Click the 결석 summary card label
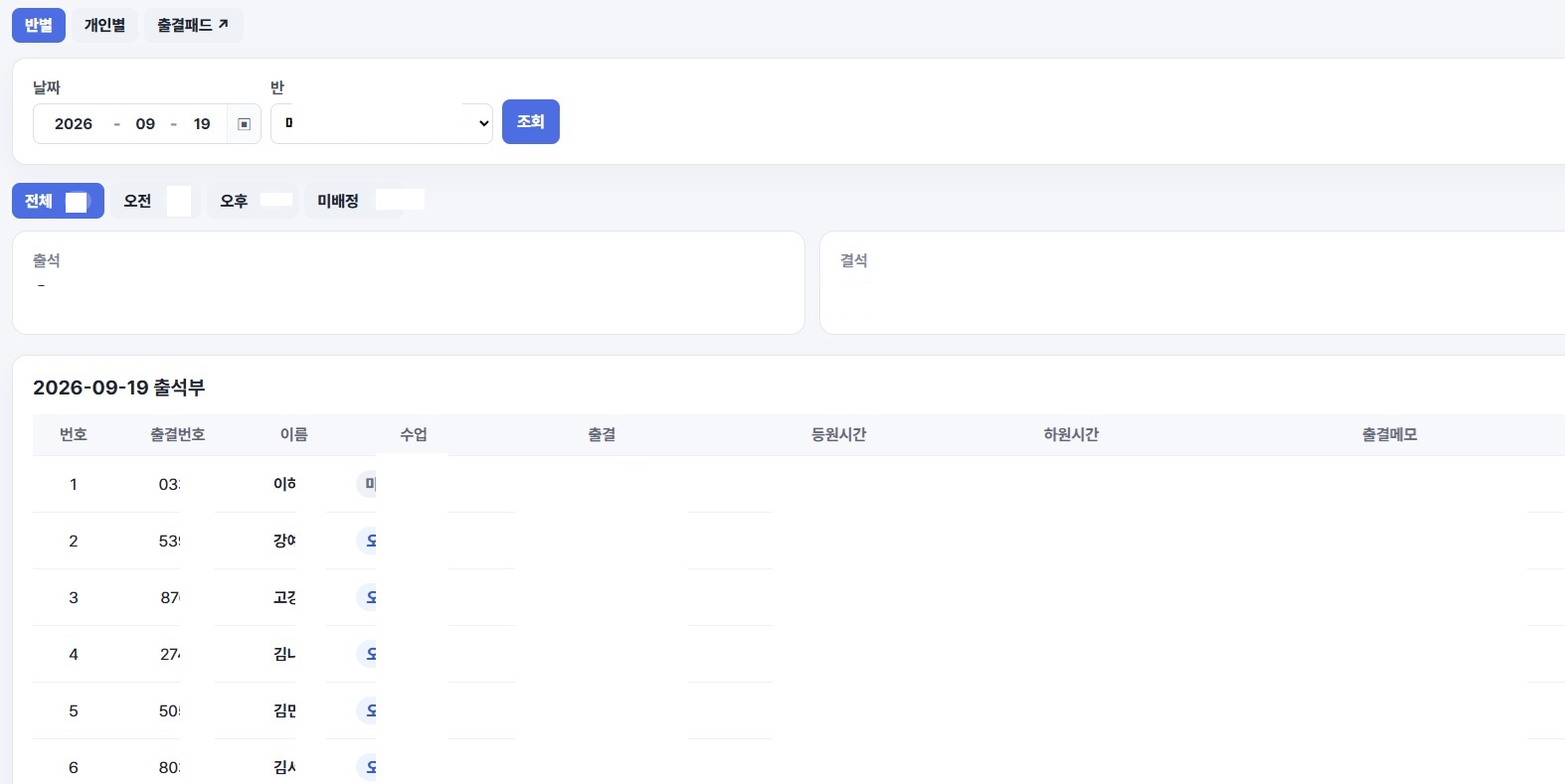This screenshot has width=1565, height=784. pyautogui.click(x=854, y=260)
